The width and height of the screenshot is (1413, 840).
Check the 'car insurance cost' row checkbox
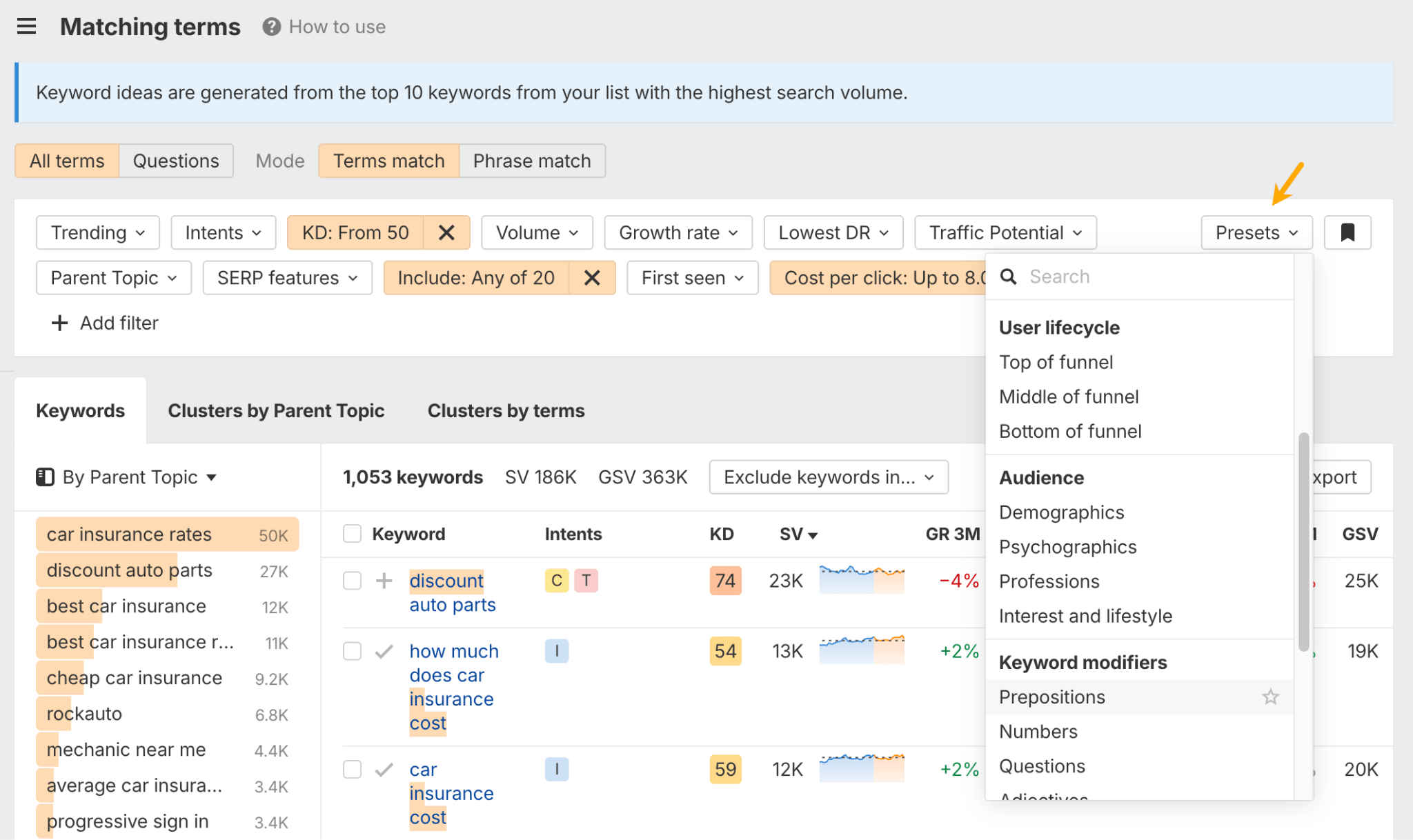point(352,769)
